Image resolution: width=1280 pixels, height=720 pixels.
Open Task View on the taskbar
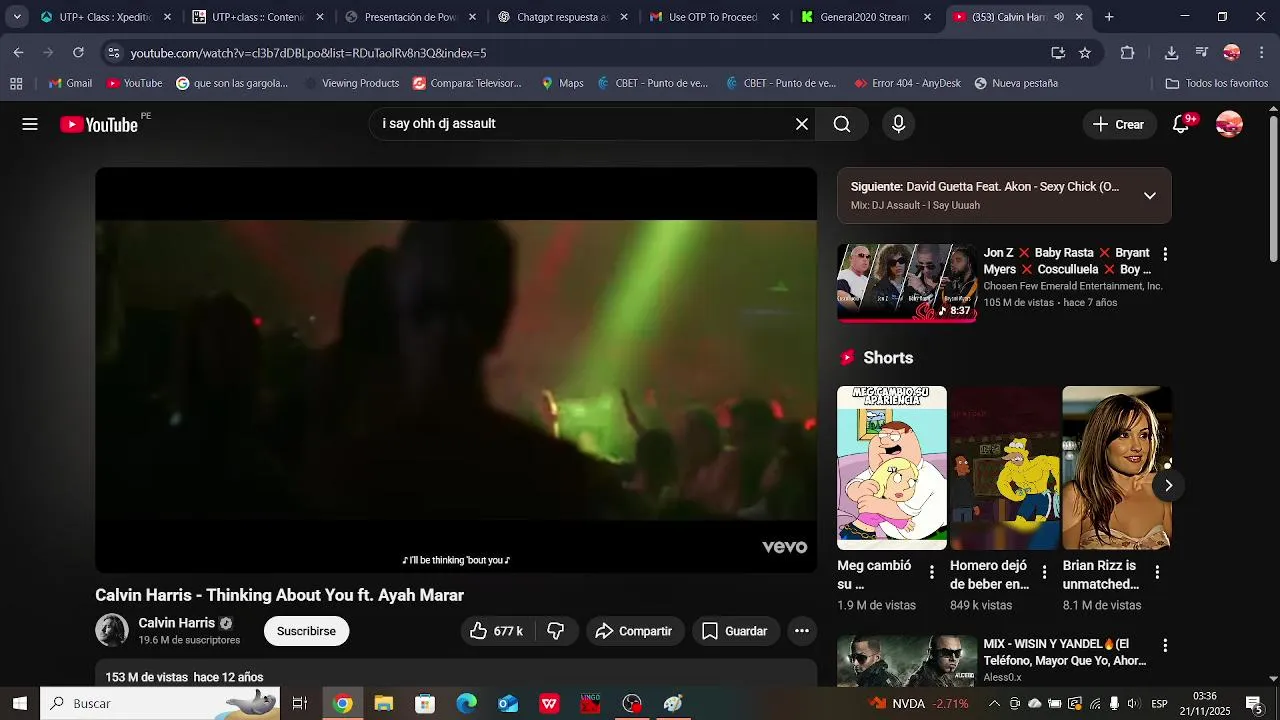[299, 703]
